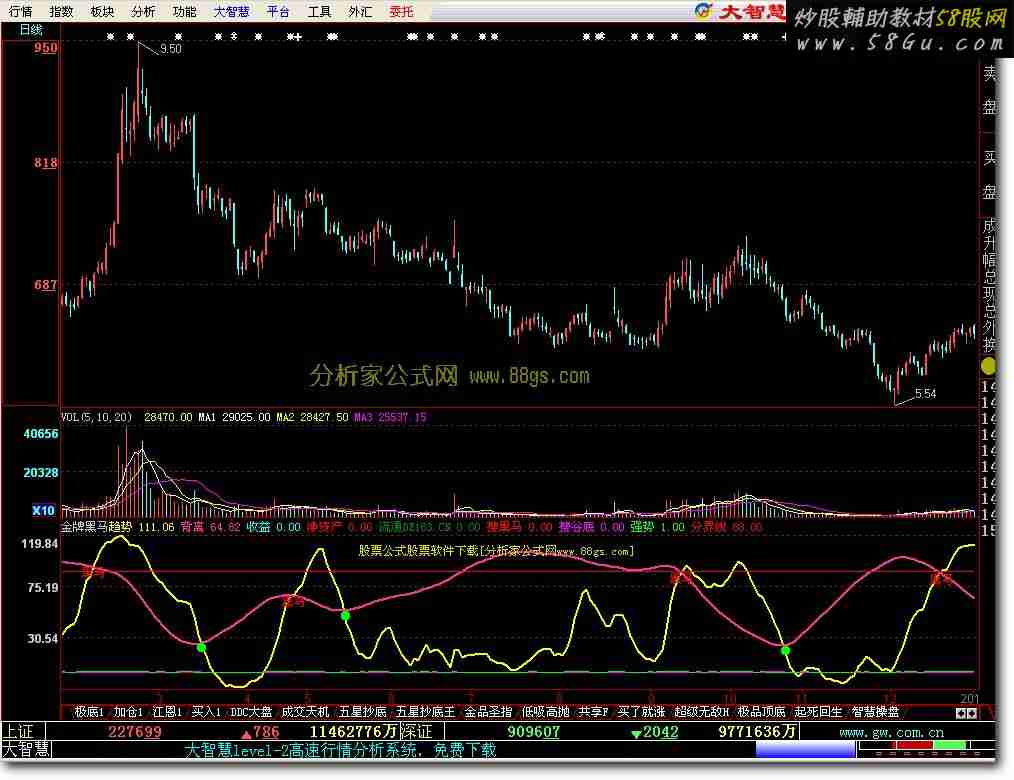The height and width of the screenshot is (780, 1014).
Task: Click the 818 price axis label
Action: click(45, 163)
